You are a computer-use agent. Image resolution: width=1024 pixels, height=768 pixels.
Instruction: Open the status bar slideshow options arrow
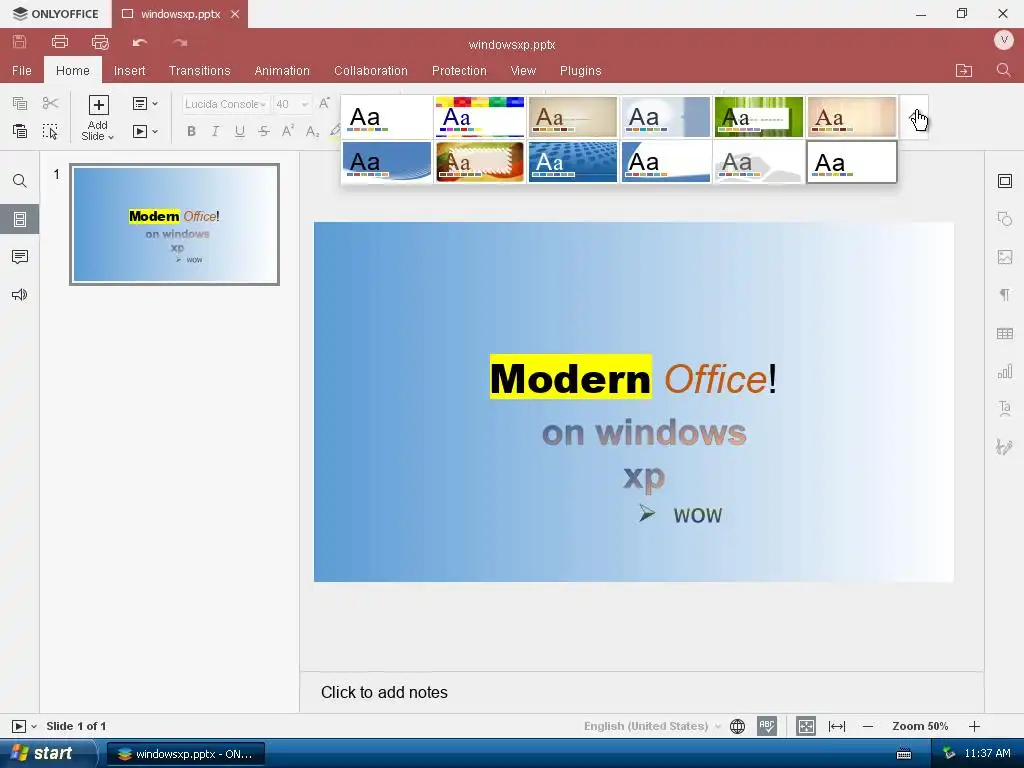click(x=34, y=727)
